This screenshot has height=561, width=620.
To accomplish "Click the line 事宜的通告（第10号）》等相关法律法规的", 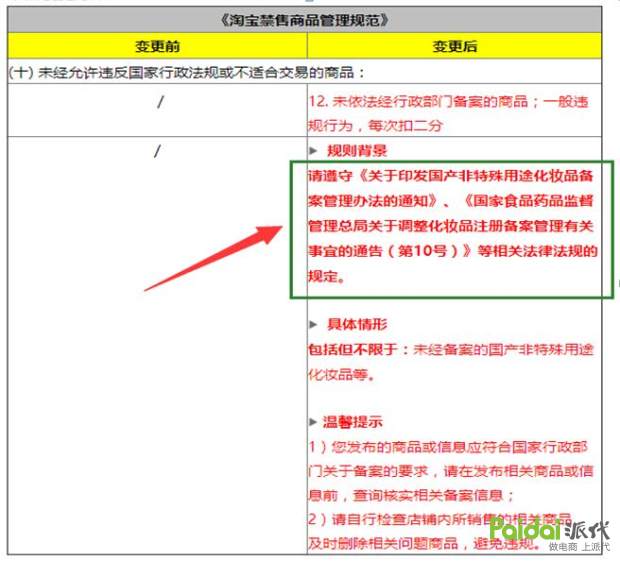I will click(453, 251).
